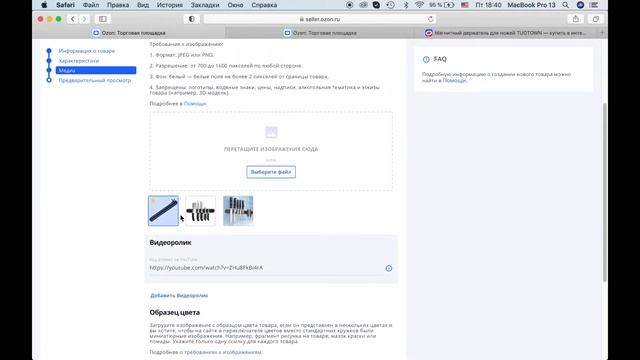Click the battery status icon
Viewport: 640px width, 360px height.
[449, 5]
